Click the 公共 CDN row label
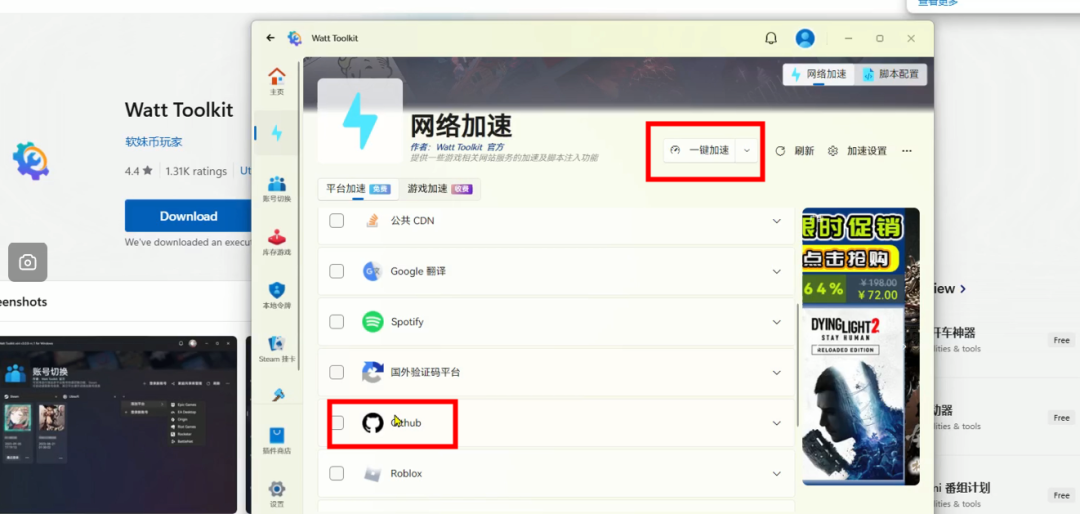 pyautogui.click(x=413, y=220)
